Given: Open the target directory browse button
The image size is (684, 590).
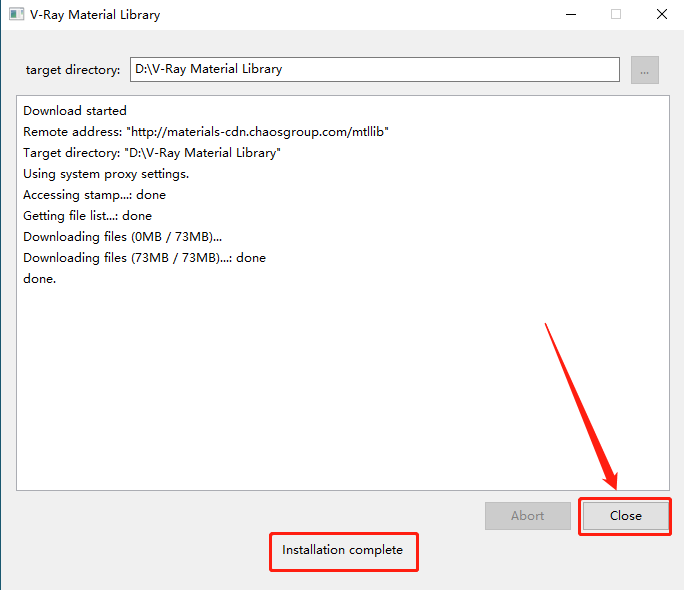Looking at the screenshot, I should pyautogui.click(x=644, y=70).
